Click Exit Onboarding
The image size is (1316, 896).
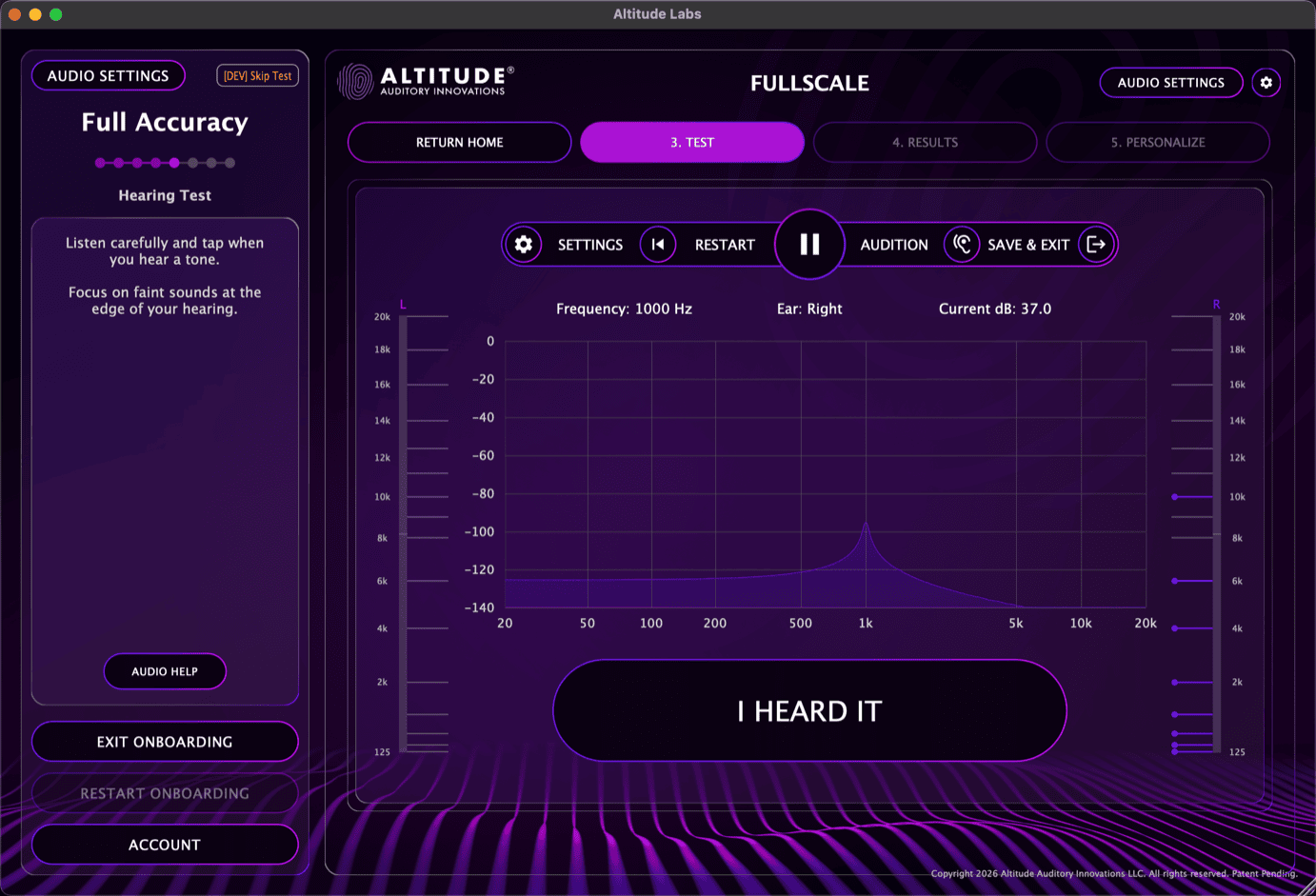(165, 742)
